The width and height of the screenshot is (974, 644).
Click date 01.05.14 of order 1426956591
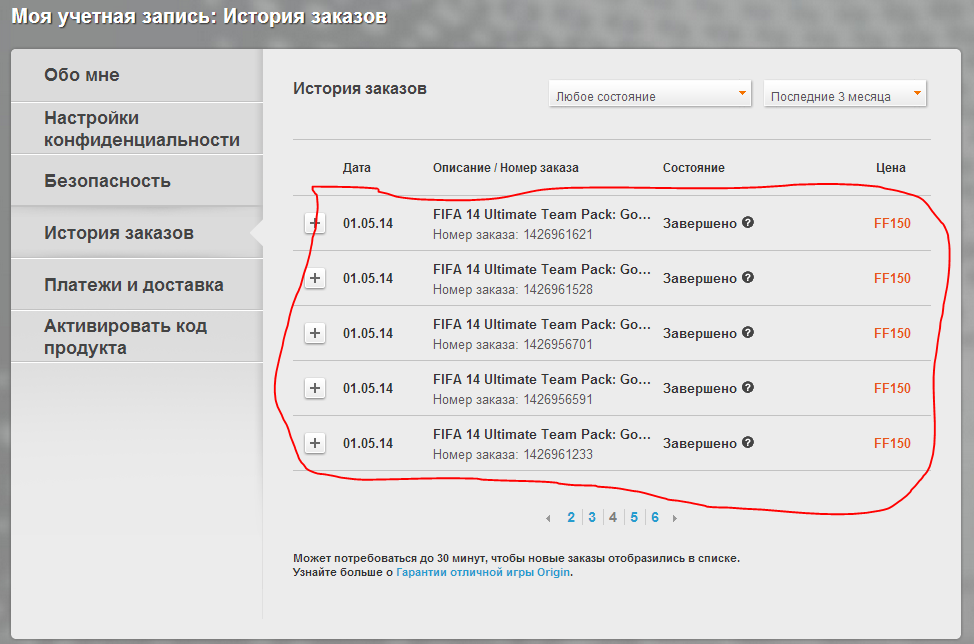(368, 388)
